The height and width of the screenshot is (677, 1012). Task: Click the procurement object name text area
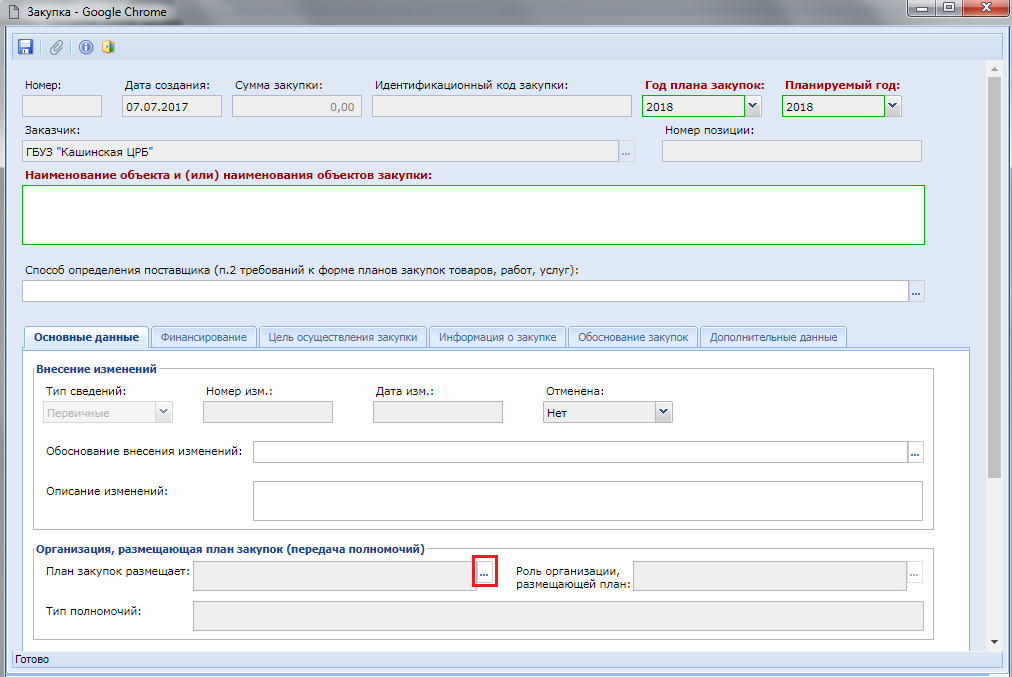(473, 215)
